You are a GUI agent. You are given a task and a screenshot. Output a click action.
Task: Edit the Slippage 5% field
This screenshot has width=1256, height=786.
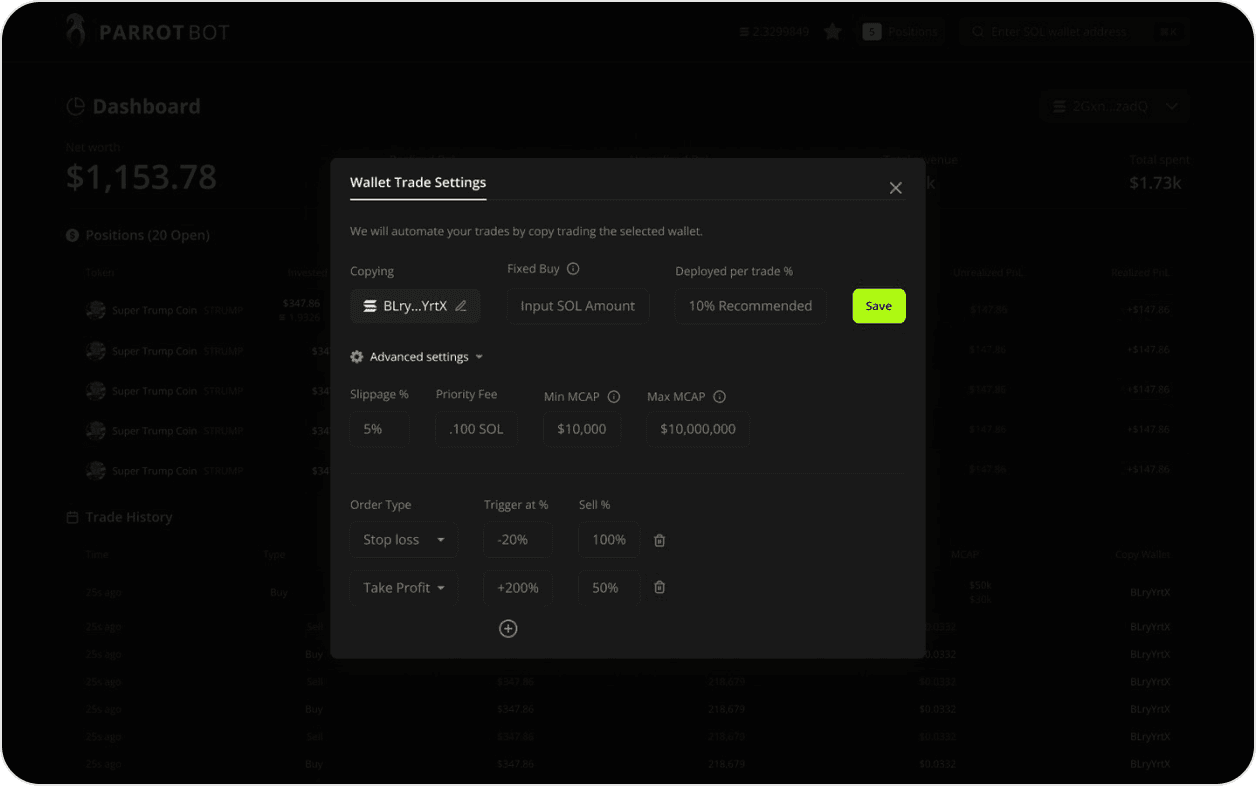[x=379, y=429]
